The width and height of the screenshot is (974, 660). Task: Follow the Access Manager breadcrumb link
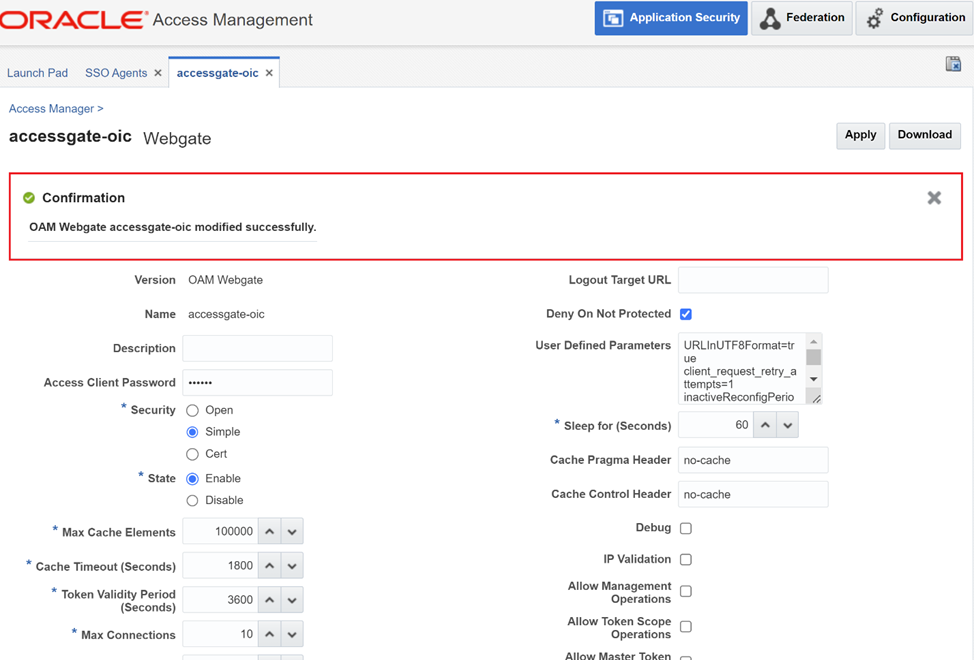tap(51, 108)
